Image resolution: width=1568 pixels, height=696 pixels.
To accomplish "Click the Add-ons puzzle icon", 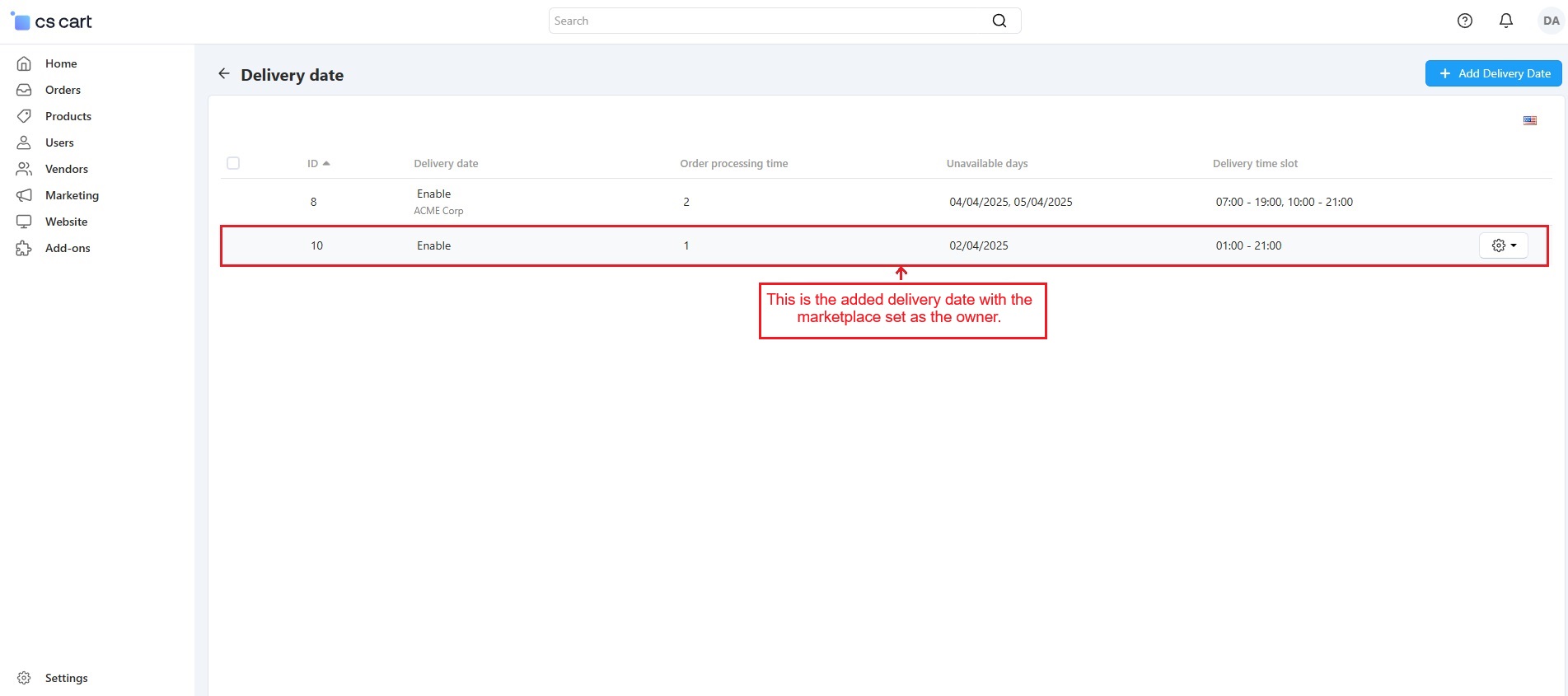I will [x=24, y=248].
